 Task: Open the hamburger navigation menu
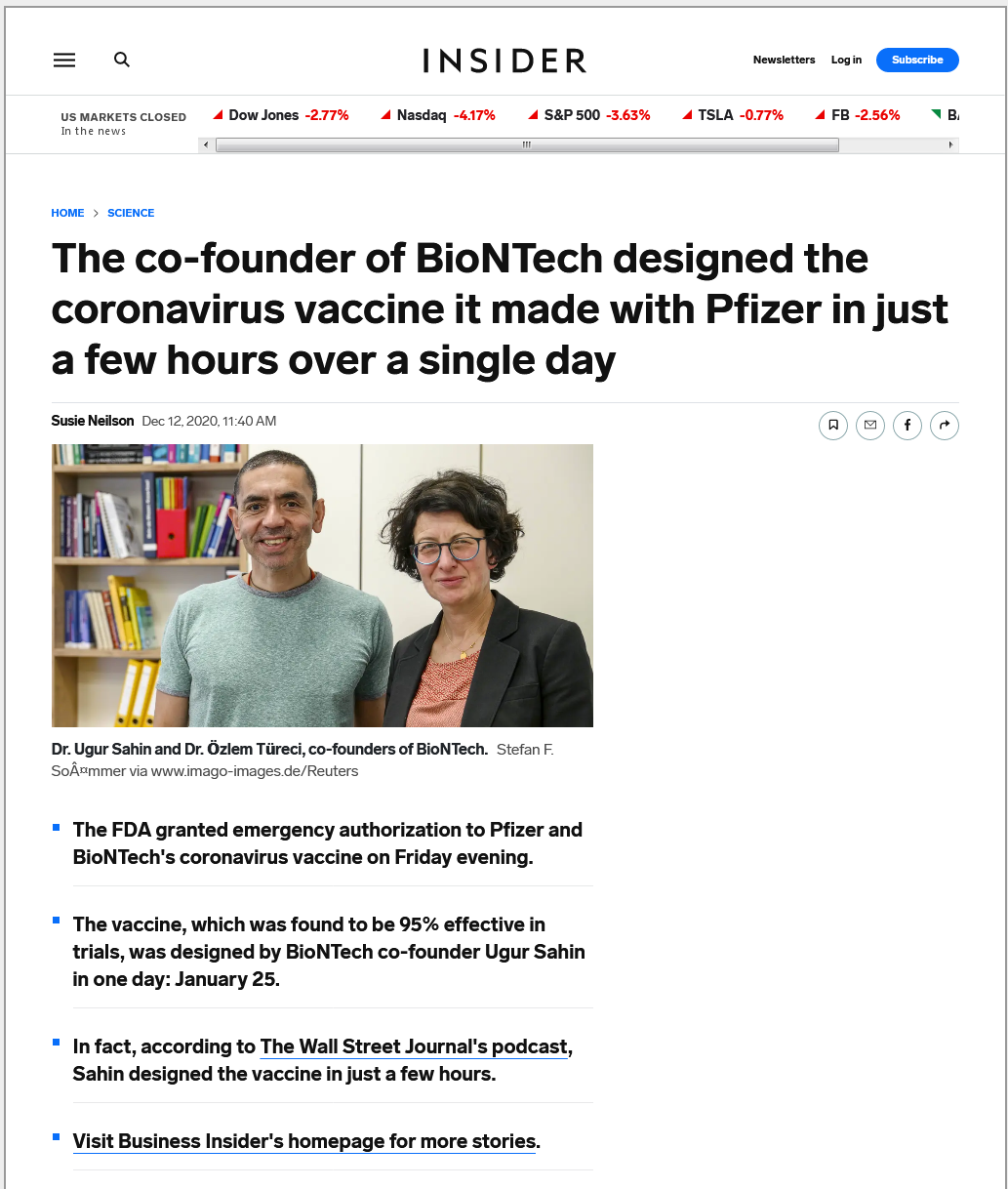tap(64, 60)
